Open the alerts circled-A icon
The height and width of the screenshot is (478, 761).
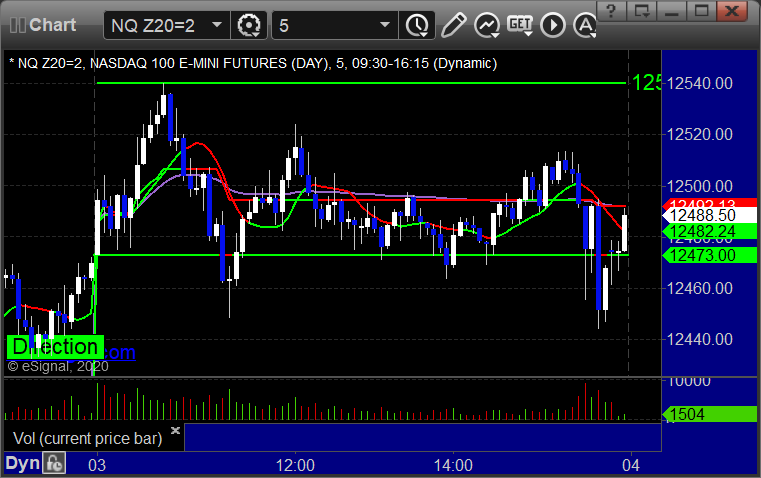(x=584, y=25)
